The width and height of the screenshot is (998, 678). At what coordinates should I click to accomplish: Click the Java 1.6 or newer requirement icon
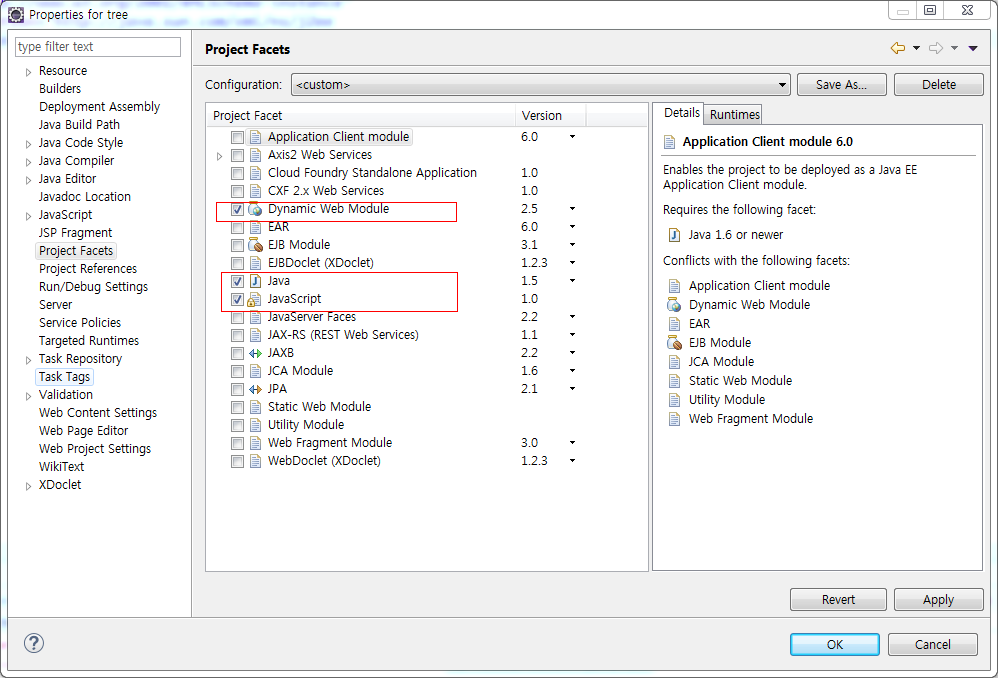coord(674,236)
